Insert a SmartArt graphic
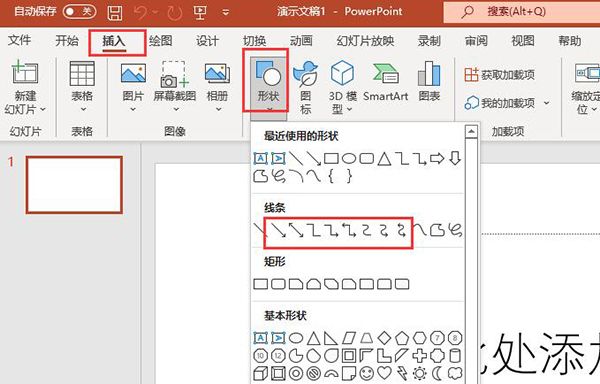The image size is (600, 384). click(x=386, y=82)
